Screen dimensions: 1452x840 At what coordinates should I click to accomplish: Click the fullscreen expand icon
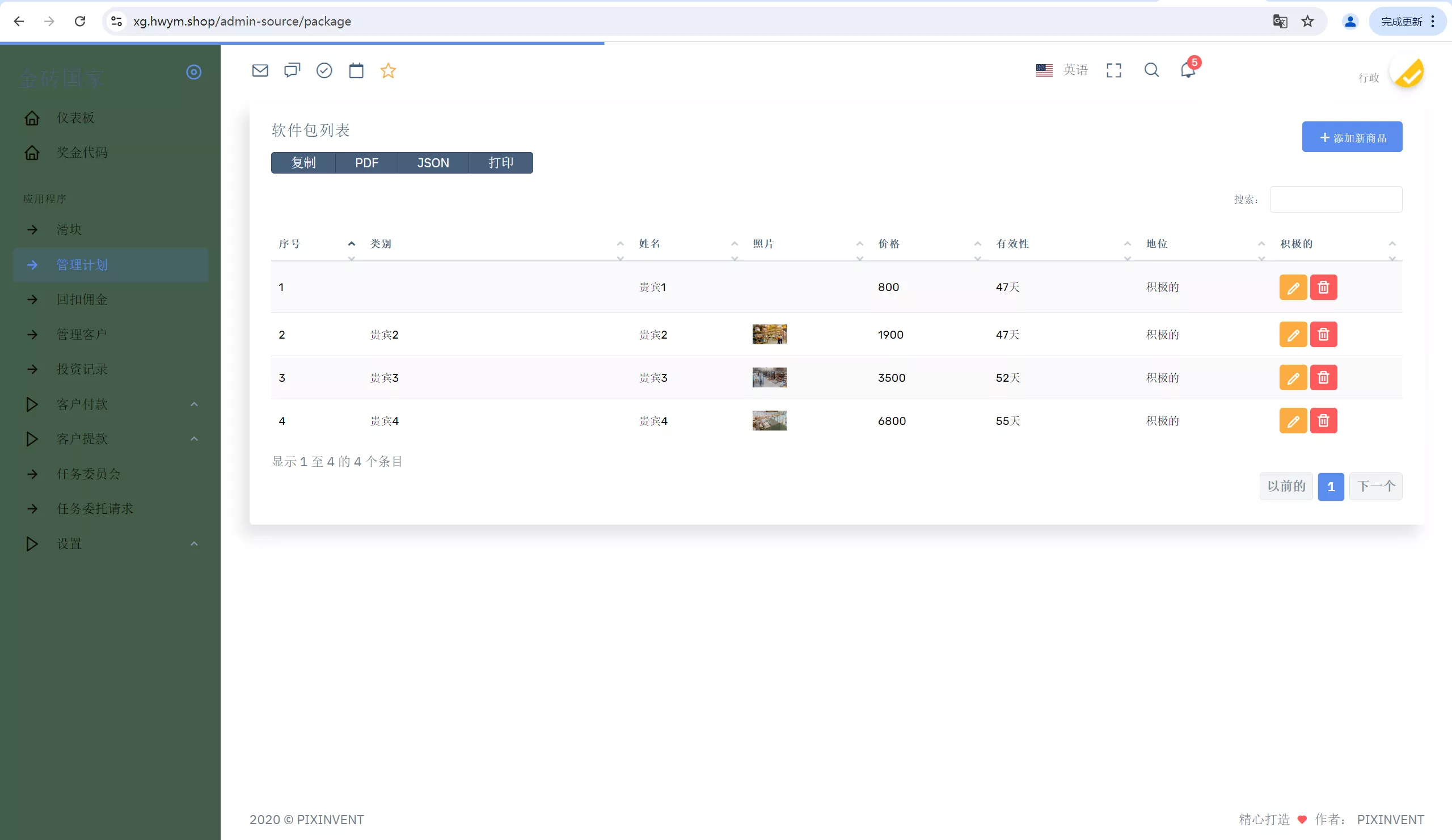tap(1113, 70)
